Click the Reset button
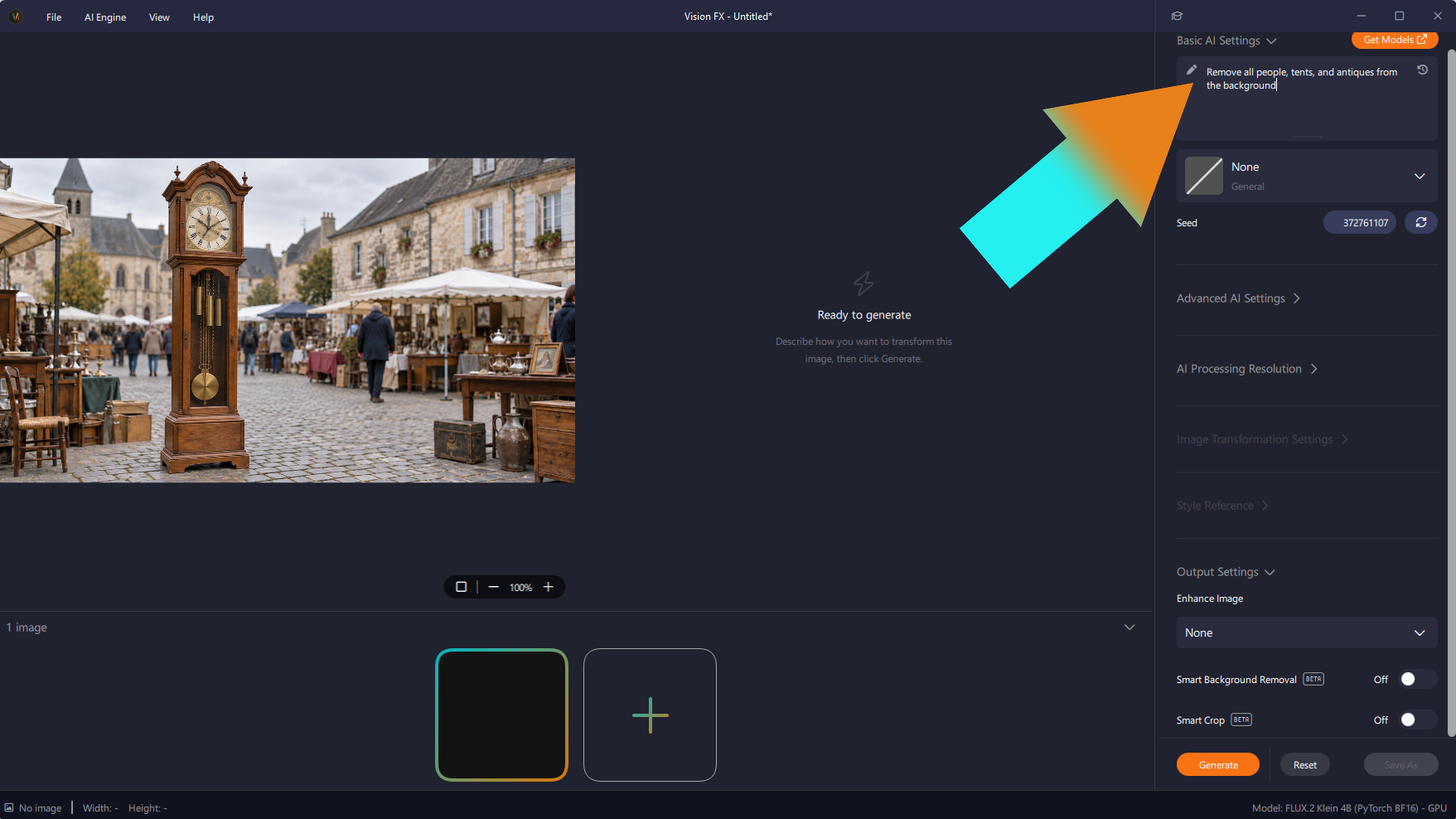Image resolution: width=1456 pixels, height=819 pixels. click(x=1305, y=764)
